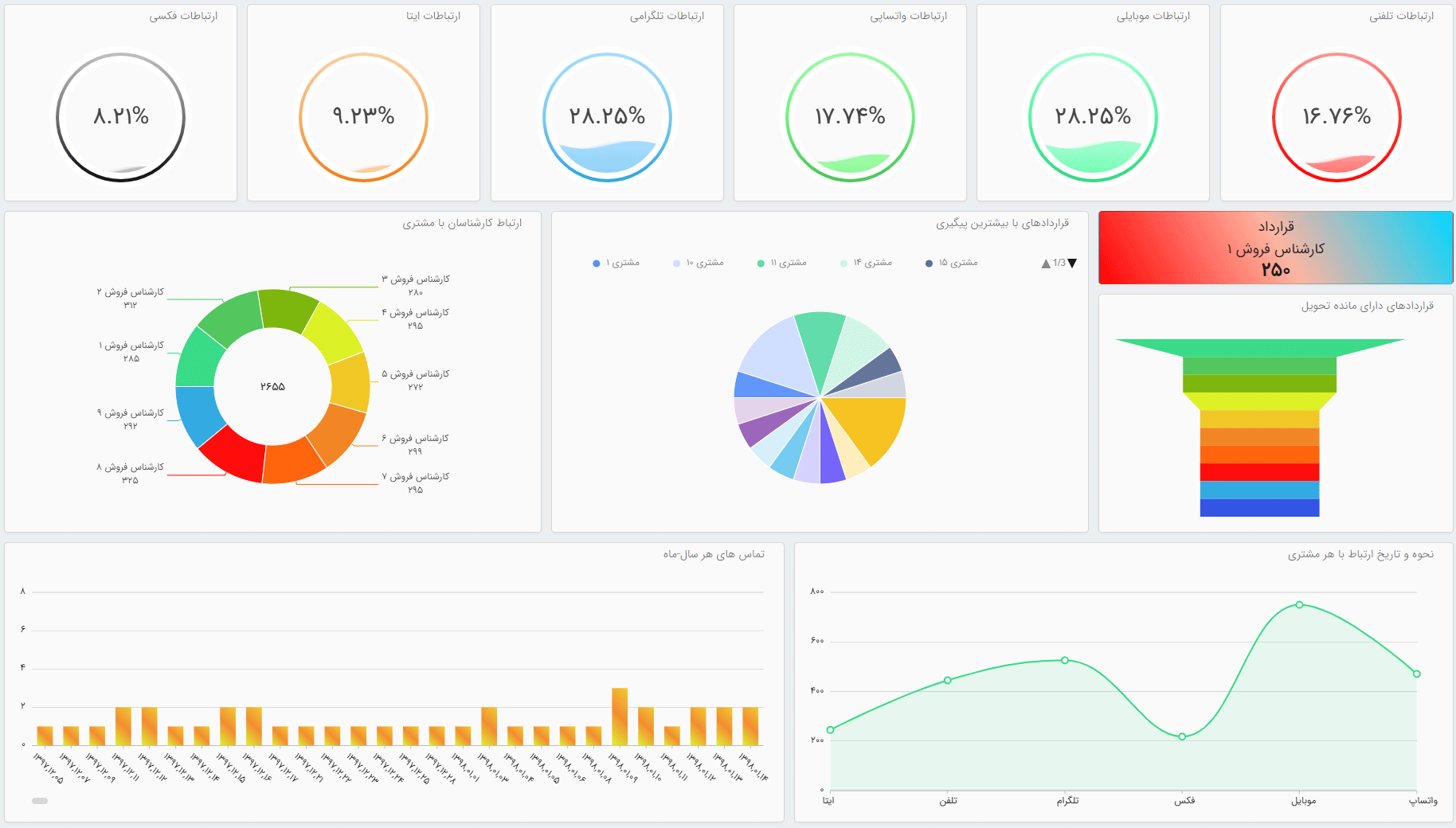Select the کارشناس فروش ۲ donut segment
This screenshot has height=828, width=1456.
[x=233, y=318]
